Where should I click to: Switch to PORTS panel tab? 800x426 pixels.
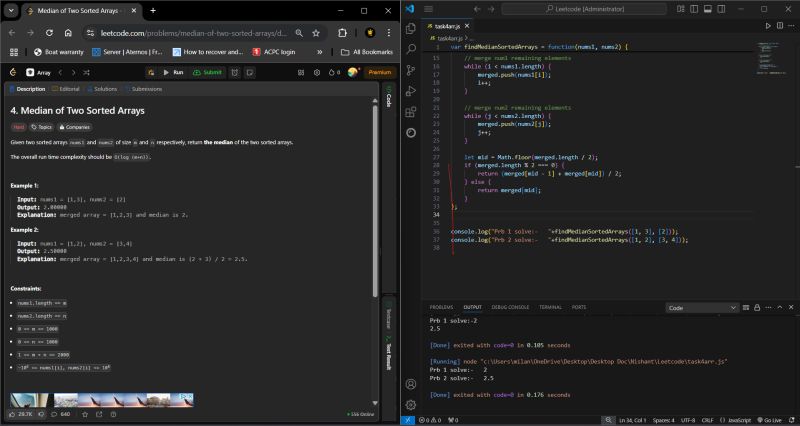point(579,307)
